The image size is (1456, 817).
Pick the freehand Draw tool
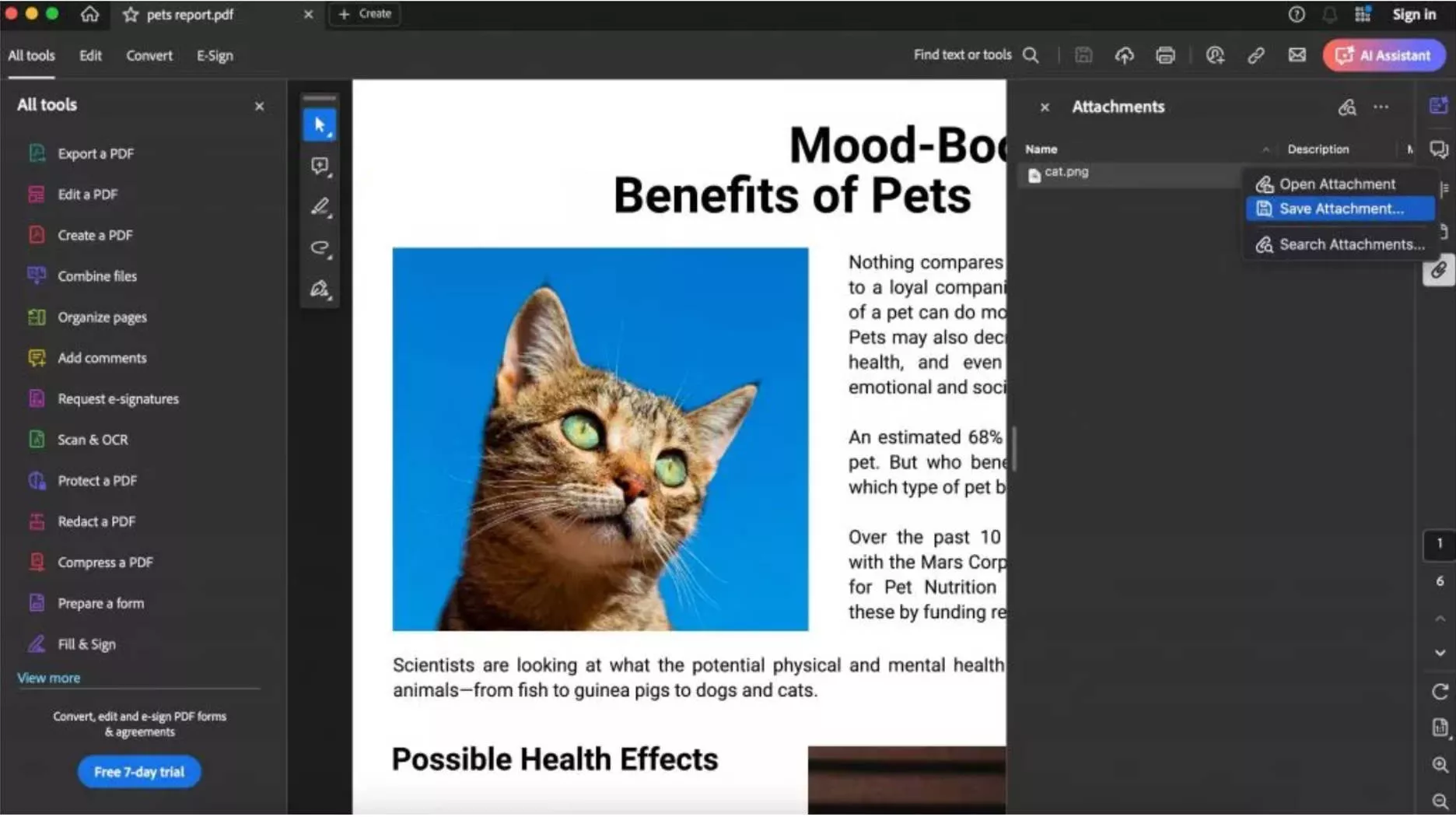[320, 248]
